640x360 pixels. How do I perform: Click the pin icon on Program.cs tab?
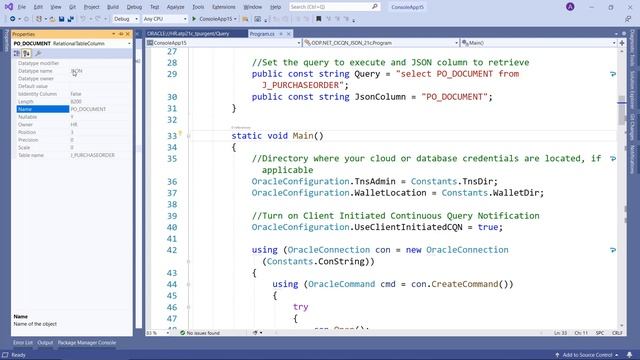[x=281, y=34]
